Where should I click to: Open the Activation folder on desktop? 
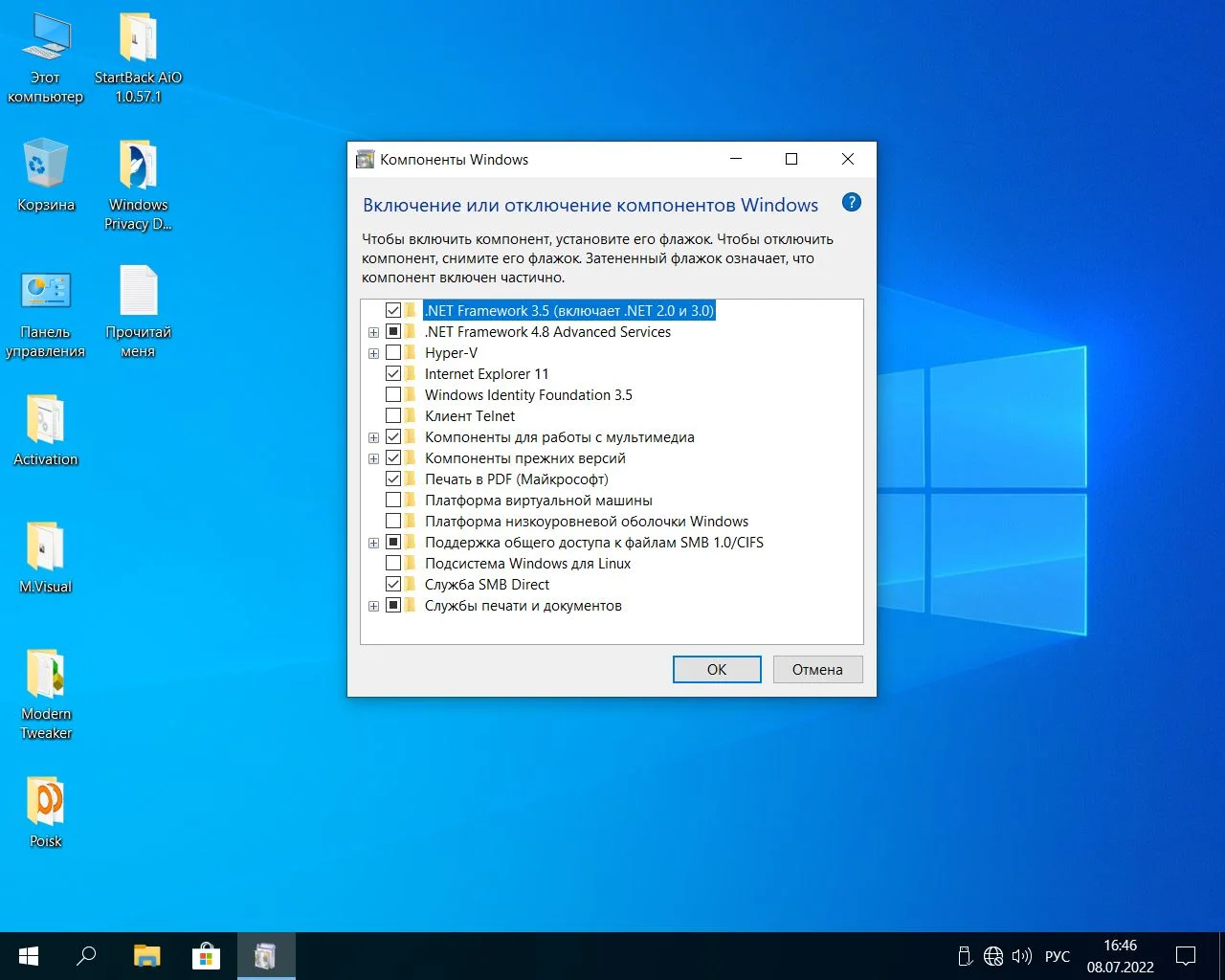(x=45, y=421)
